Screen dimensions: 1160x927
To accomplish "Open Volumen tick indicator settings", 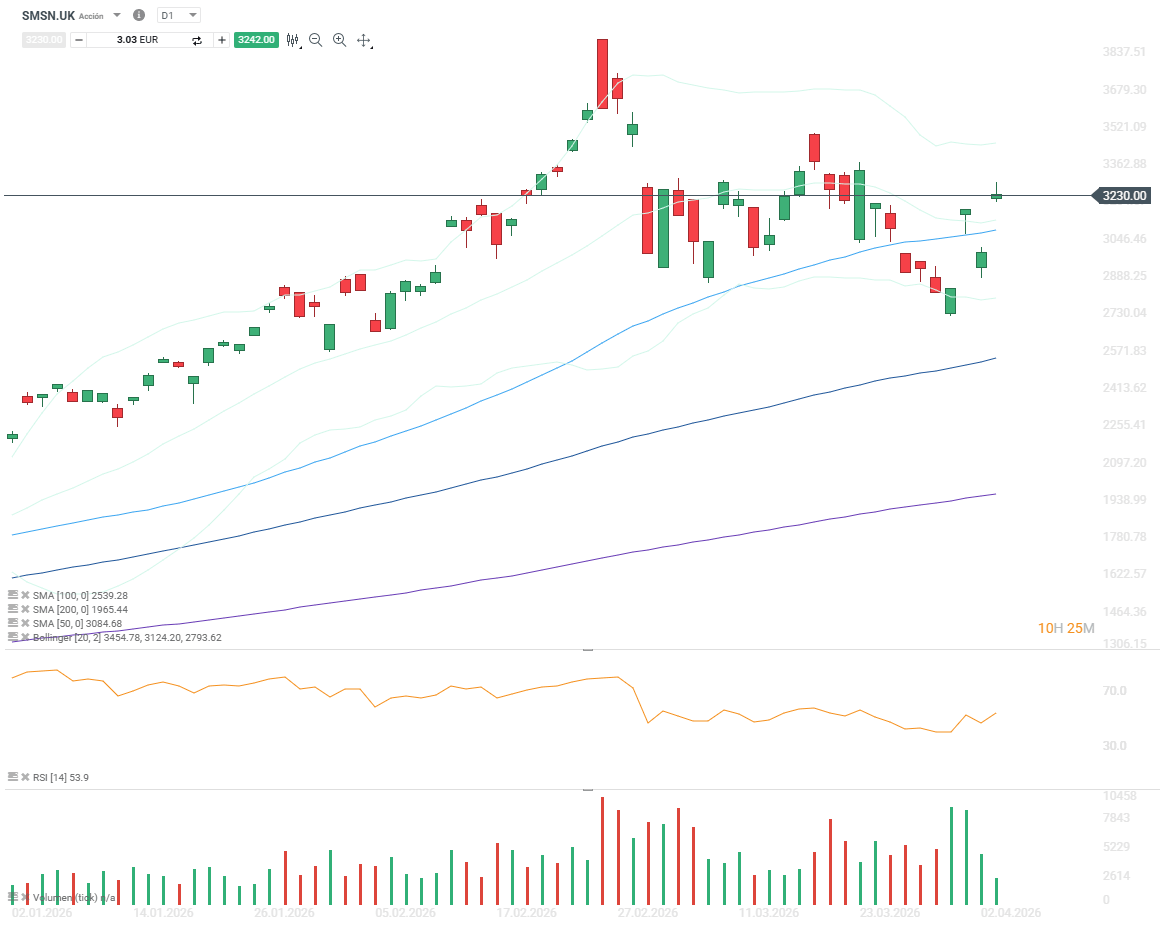I will (x=13, y=897).
